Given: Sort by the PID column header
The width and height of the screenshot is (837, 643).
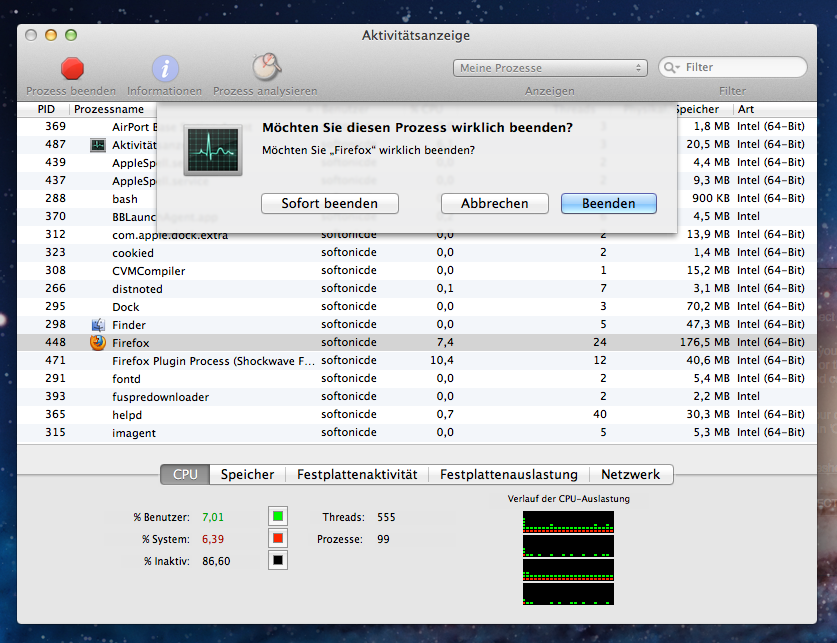Looking at the screenshot, I should click(46, 109).
